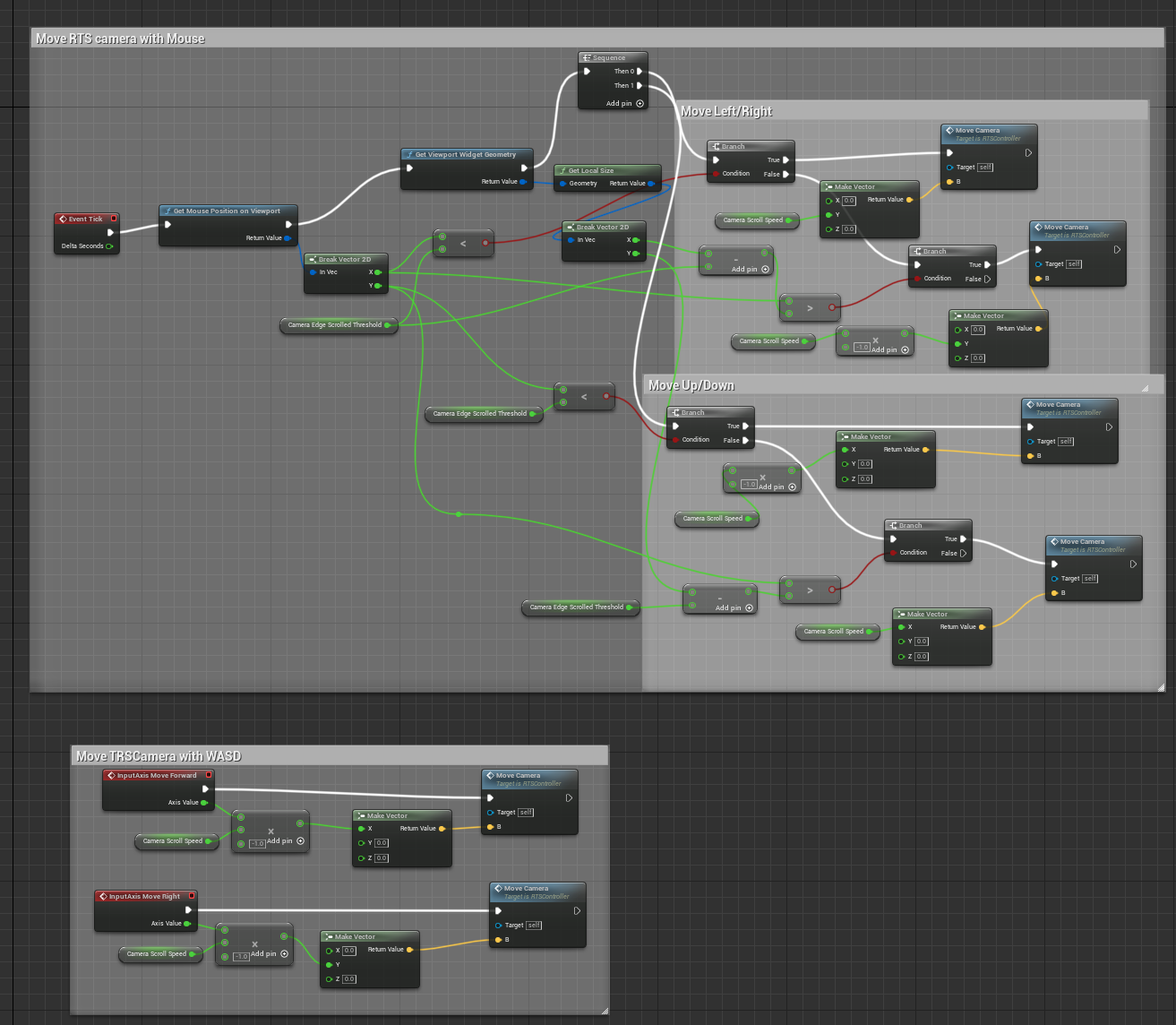Click function icon on Get Viewport Widget Geometry
The width and height of the screenshot is (1176, 1025).
(x=409, y=154)
